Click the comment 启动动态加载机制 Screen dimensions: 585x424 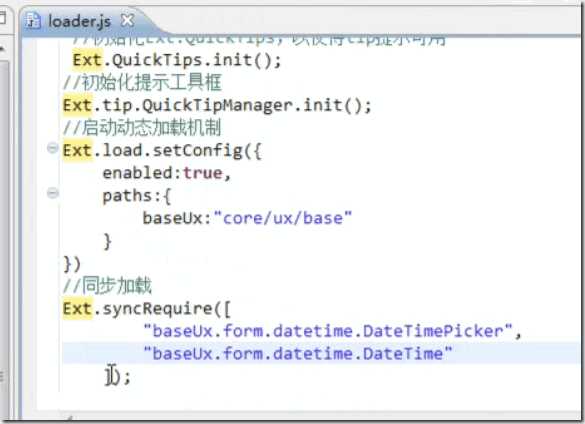click(x=142, y=128)
